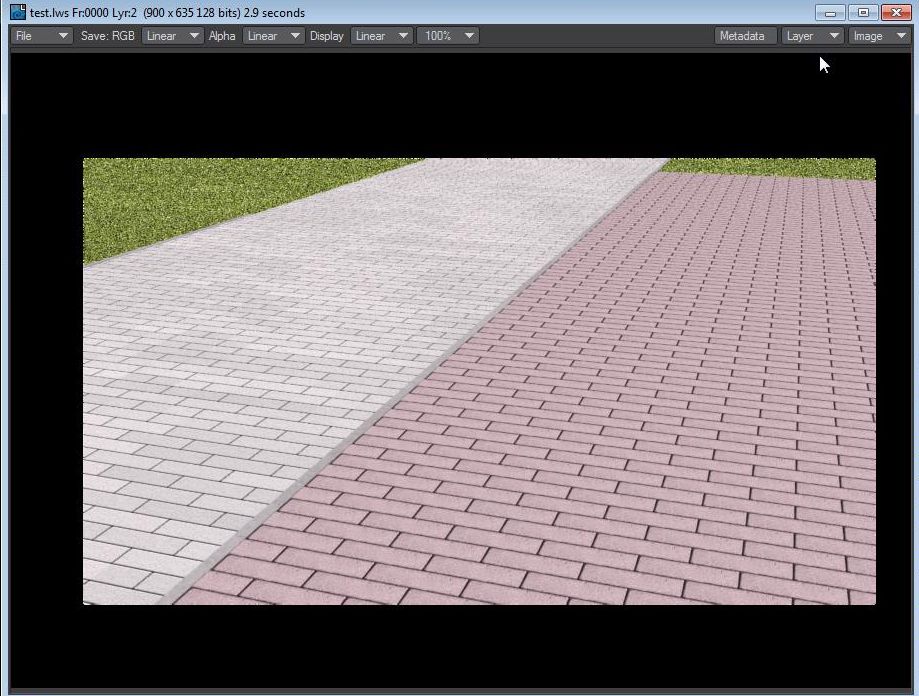
Task: Expand the Save RGB color space dropdown
Action: point(172,36)
